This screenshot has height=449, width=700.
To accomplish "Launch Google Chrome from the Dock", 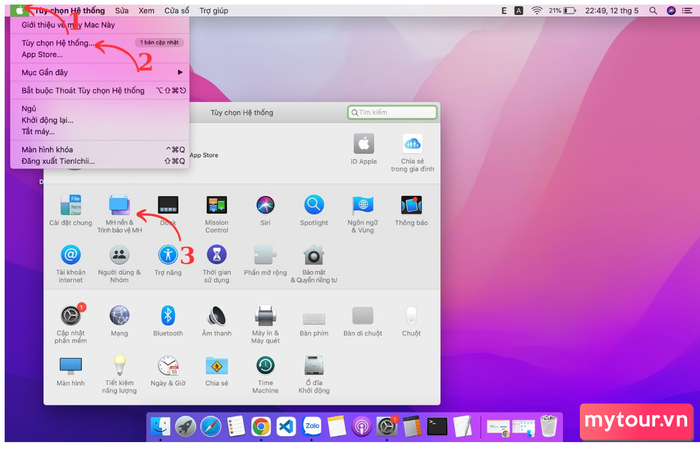I will (x=260, y=426).
